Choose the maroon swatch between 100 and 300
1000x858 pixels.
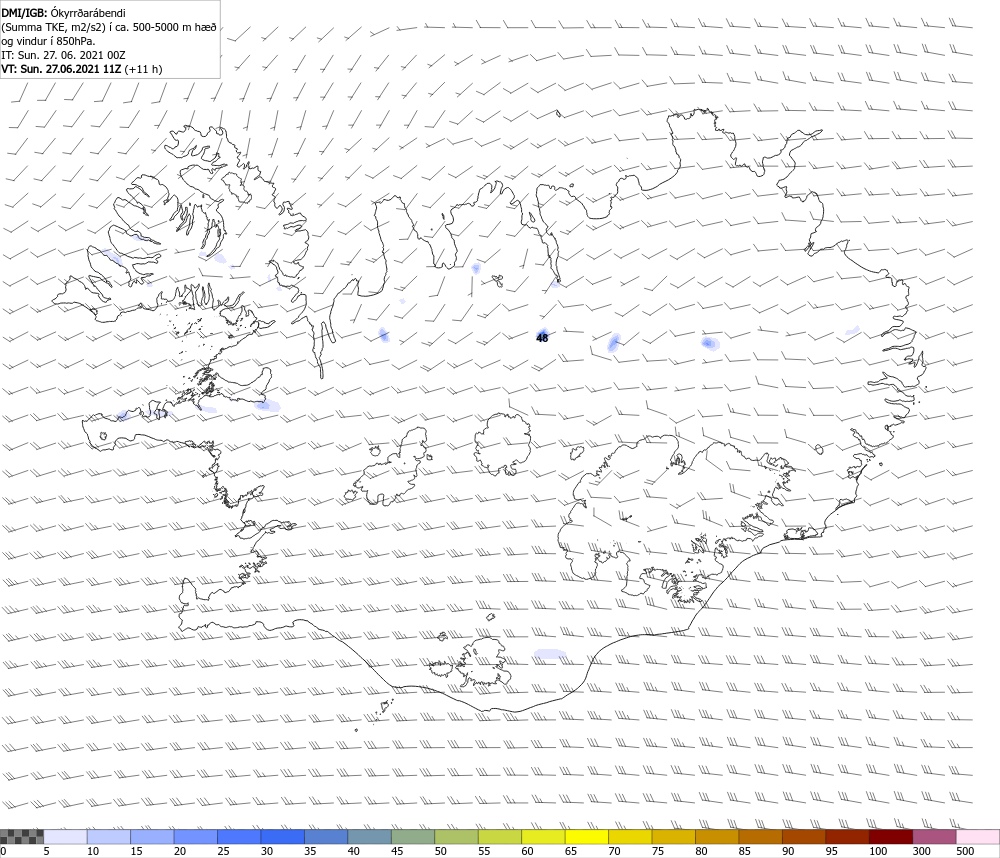(x=891, y=836)
